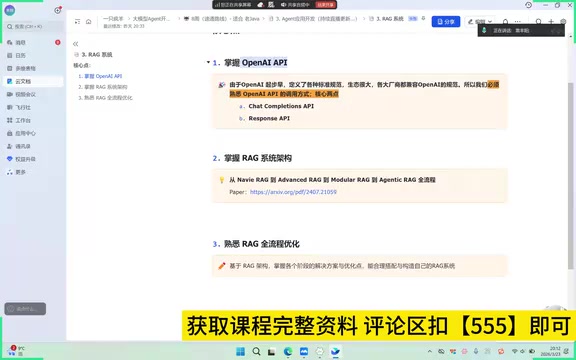576x360 pixels.
Task: Open the history clock icon in title bar
Action: click(528, 5)
